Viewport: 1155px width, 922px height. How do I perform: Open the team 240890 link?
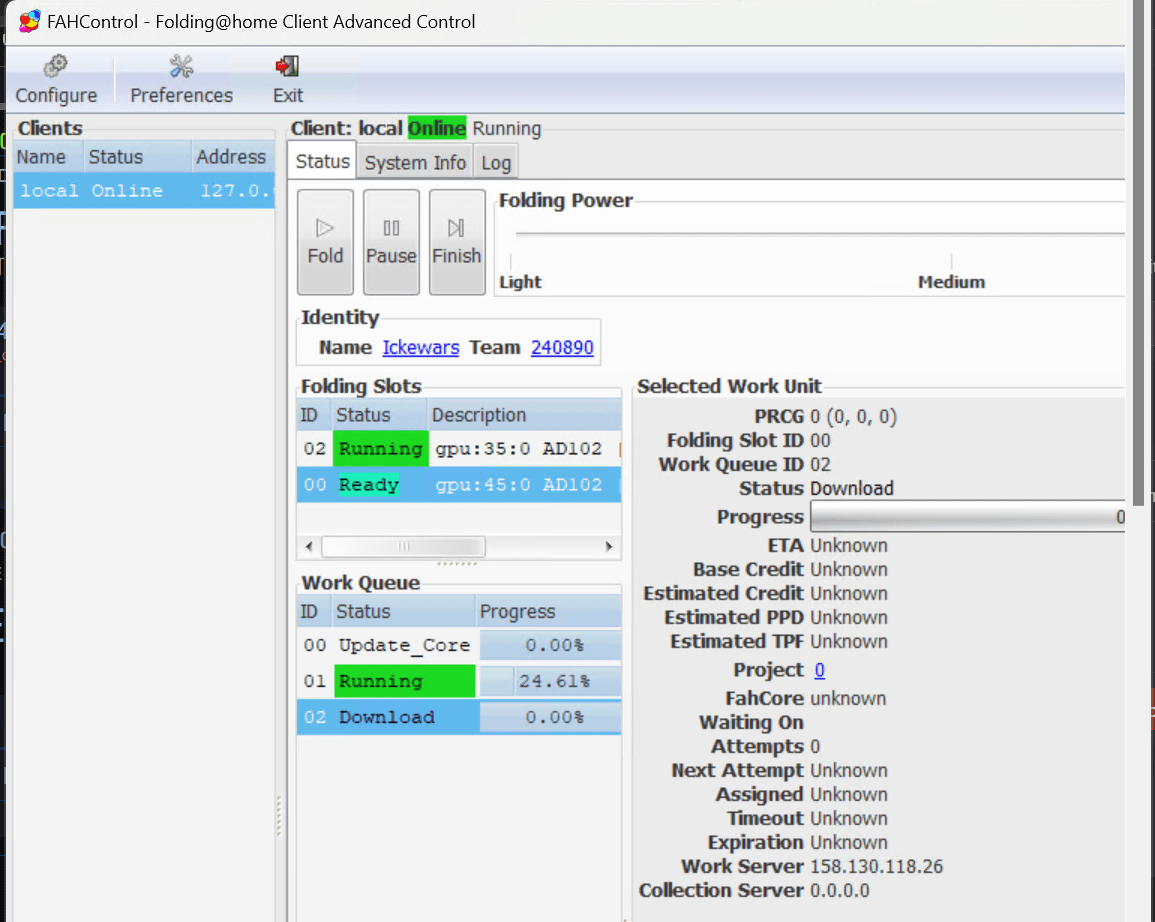(x=562, y=347)
